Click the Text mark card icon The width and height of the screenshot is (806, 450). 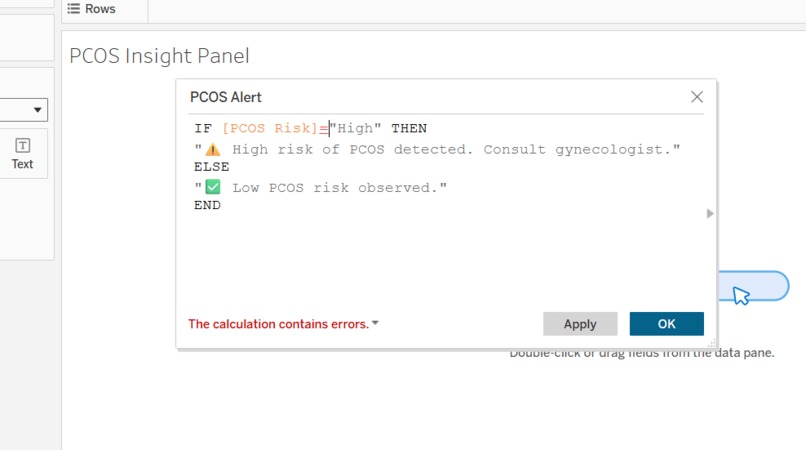(x=22, y=146)
